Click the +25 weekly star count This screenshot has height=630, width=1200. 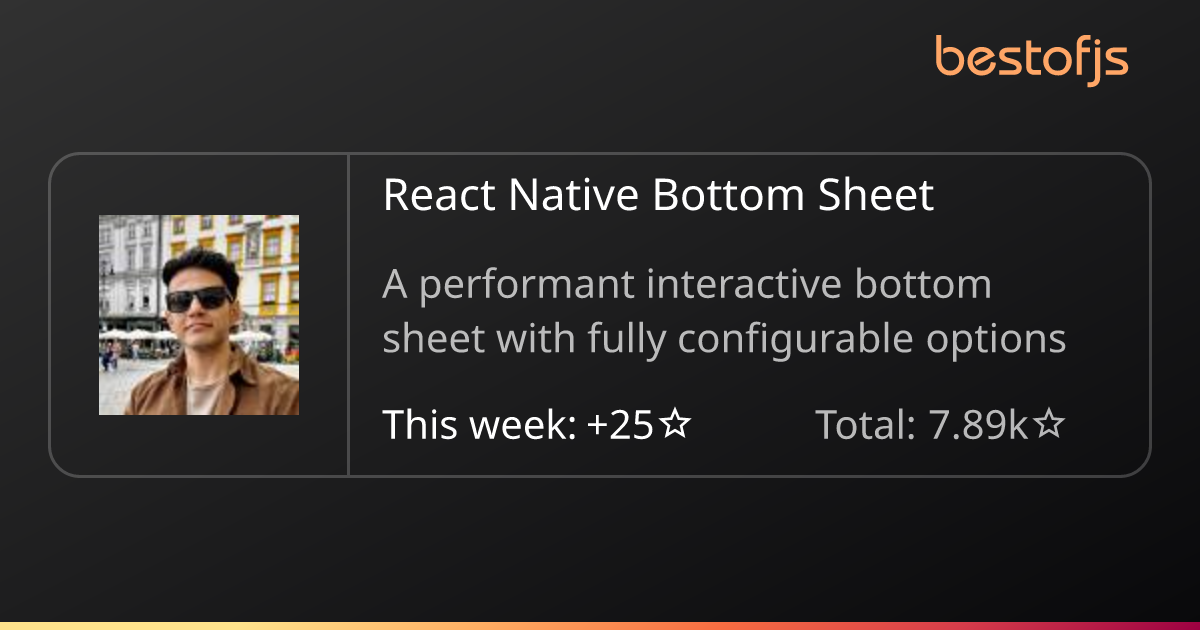[620, 426]
